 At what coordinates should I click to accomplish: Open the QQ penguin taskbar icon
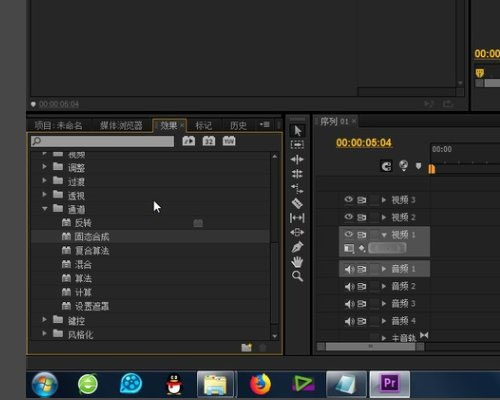point(174,384)
